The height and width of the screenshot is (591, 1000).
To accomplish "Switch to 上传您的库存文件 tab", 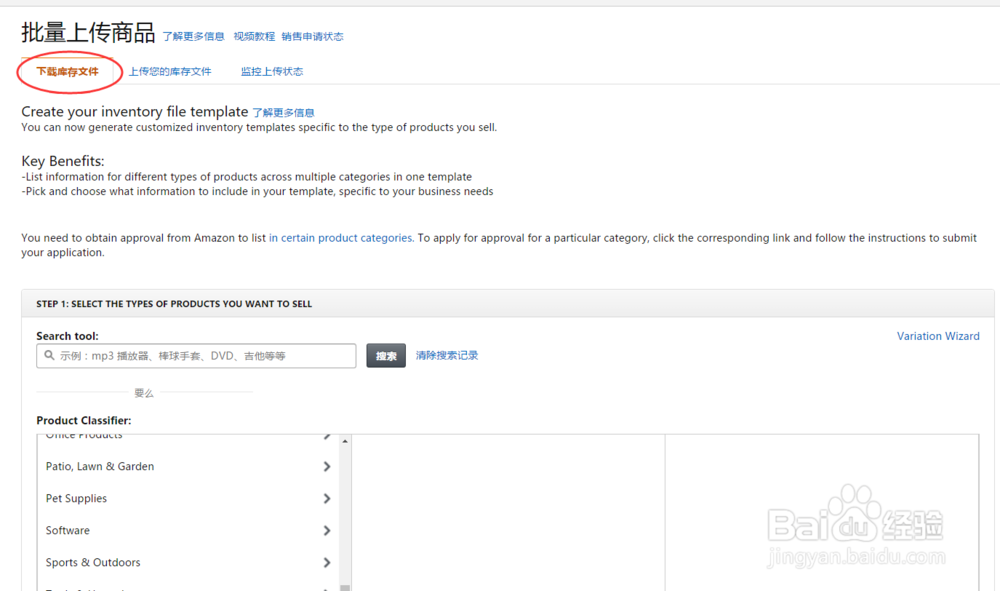I will coord(170,71).
